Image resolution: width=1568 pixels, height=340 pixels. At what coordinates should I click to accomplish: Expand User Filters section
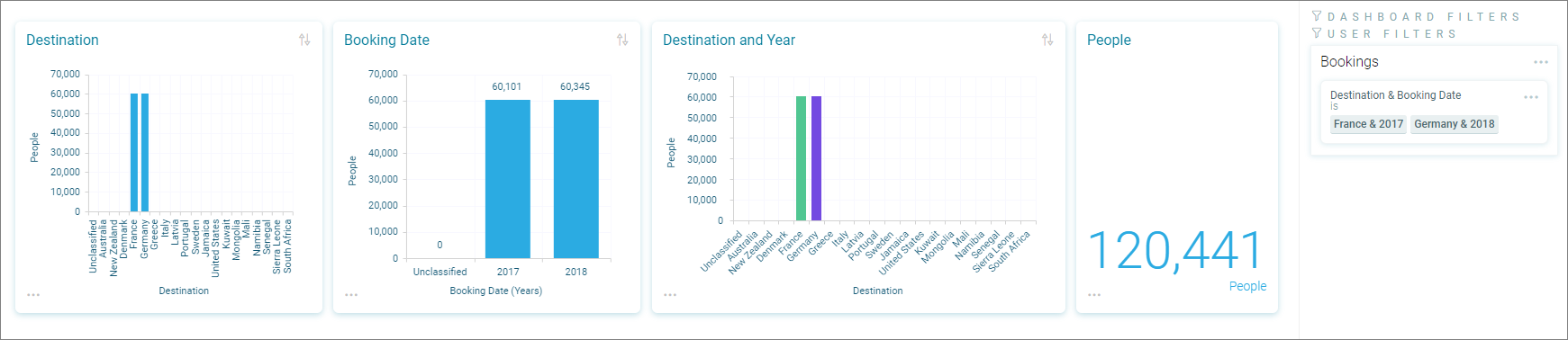pyautogui.click(x=1384, y=33)
